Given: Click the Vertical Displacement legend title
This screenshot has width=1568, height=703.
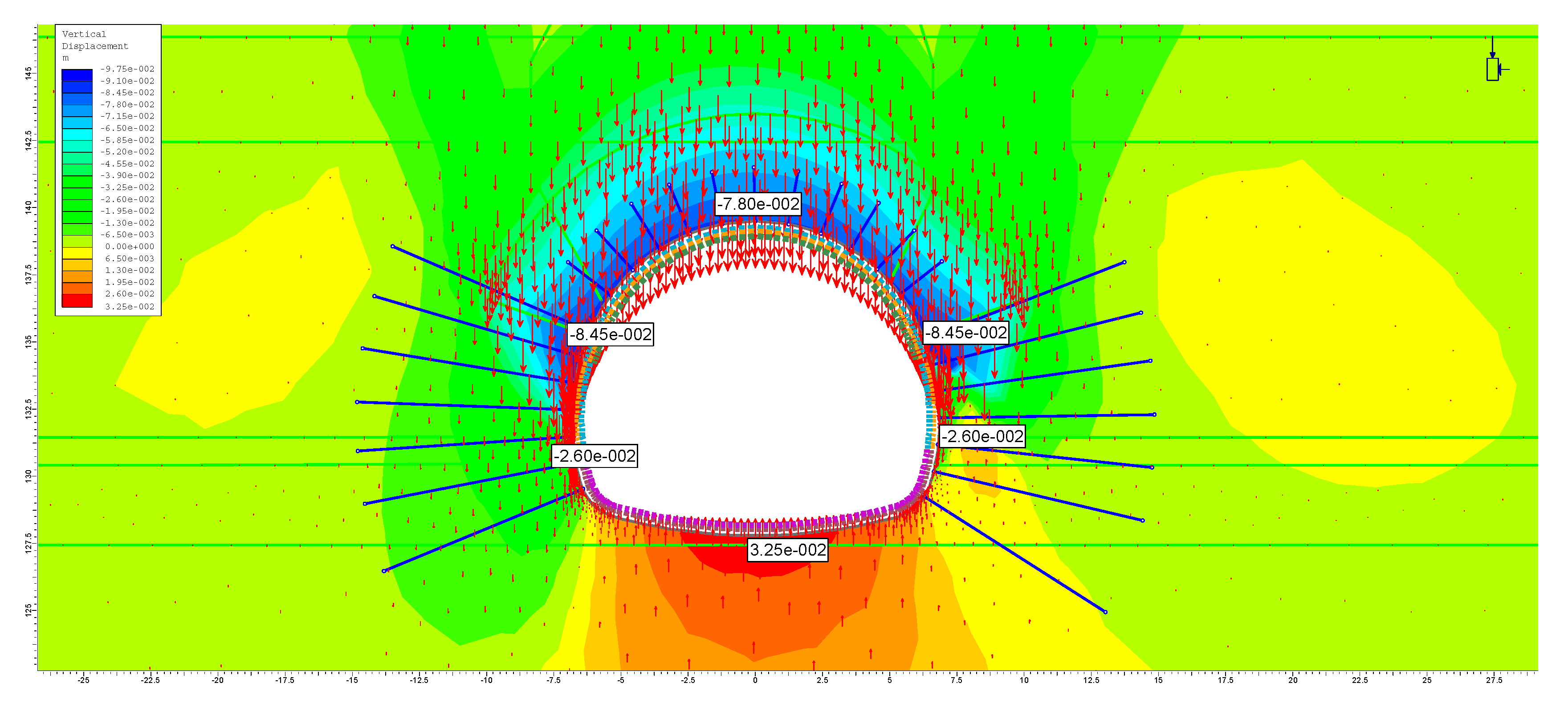Looking at the screenshot, I should [95, 40].
